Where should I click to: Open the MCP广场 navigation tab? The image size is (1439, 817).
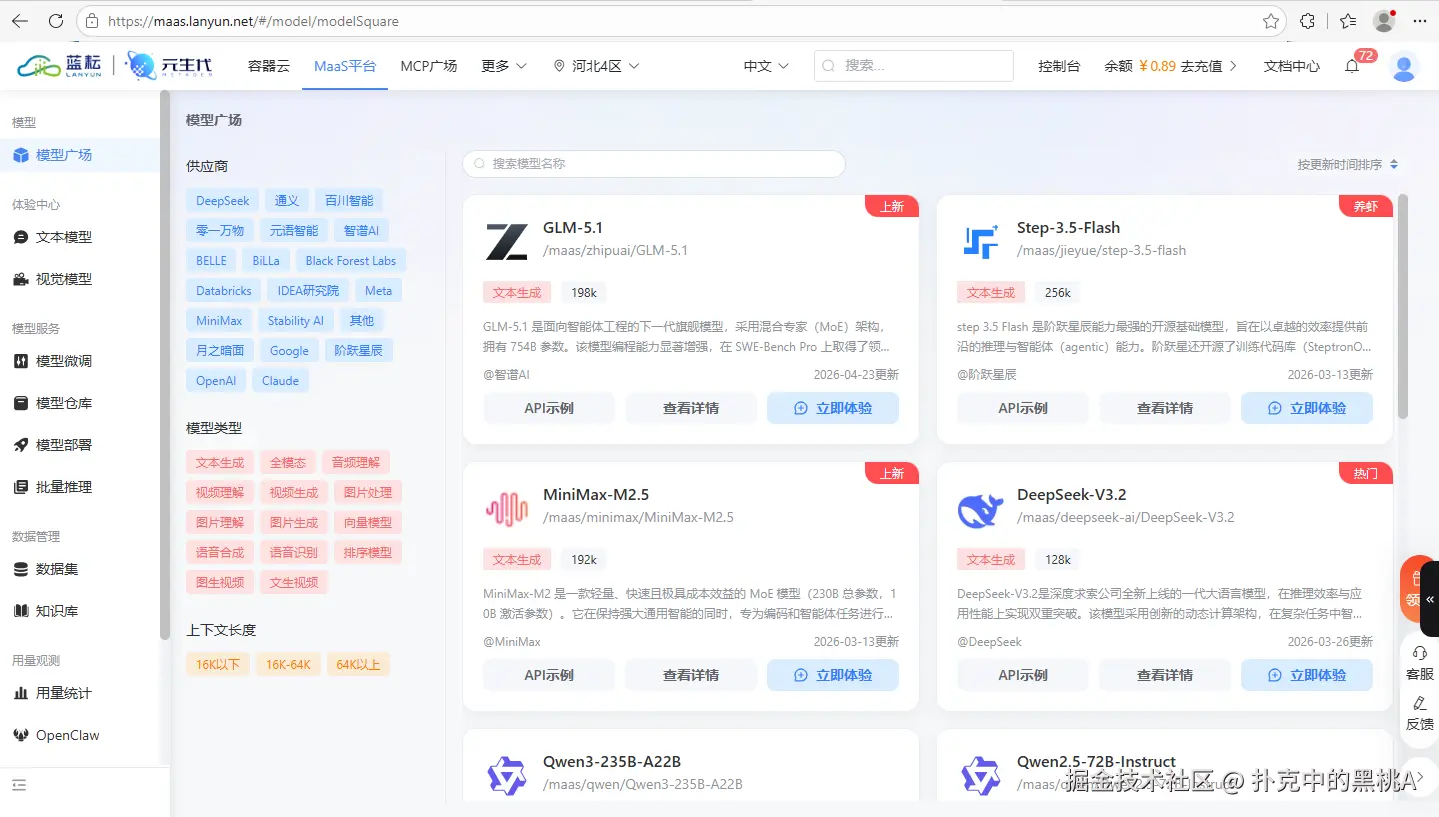[429, 66]
